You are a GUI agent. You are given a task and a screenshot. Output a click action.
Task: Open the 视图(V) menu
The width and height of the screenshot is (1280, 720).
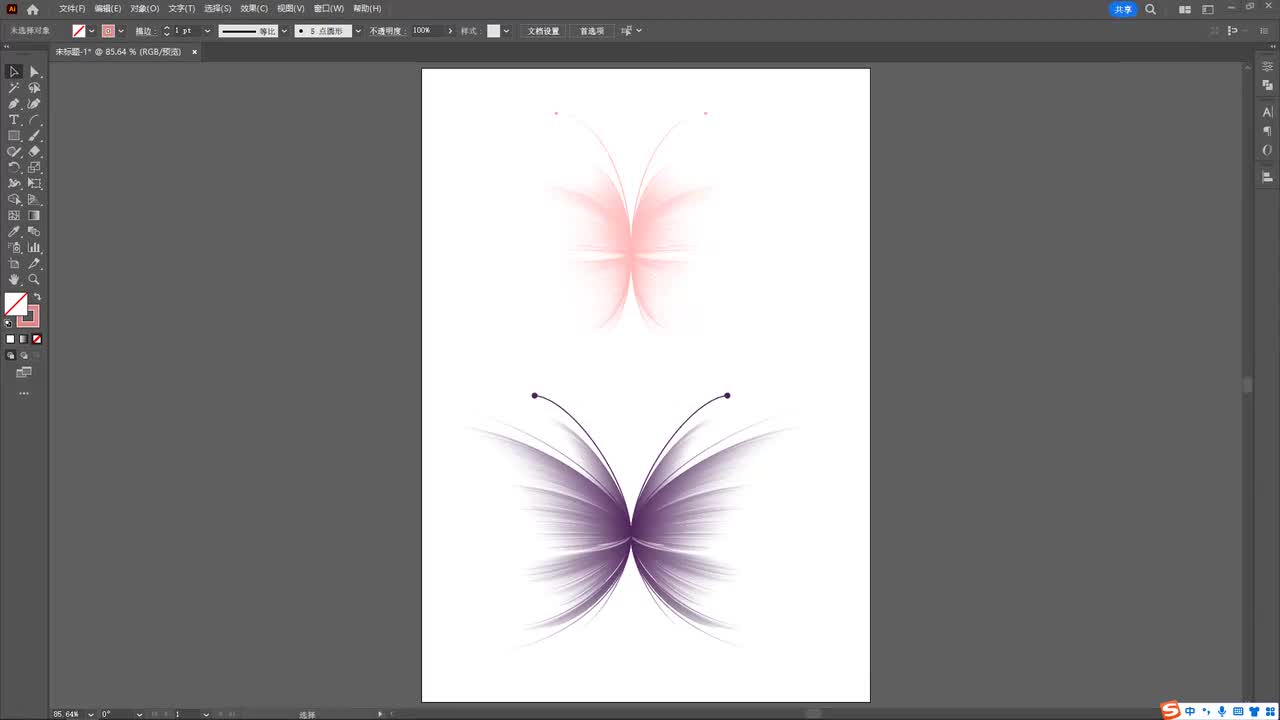coord(291,9)
